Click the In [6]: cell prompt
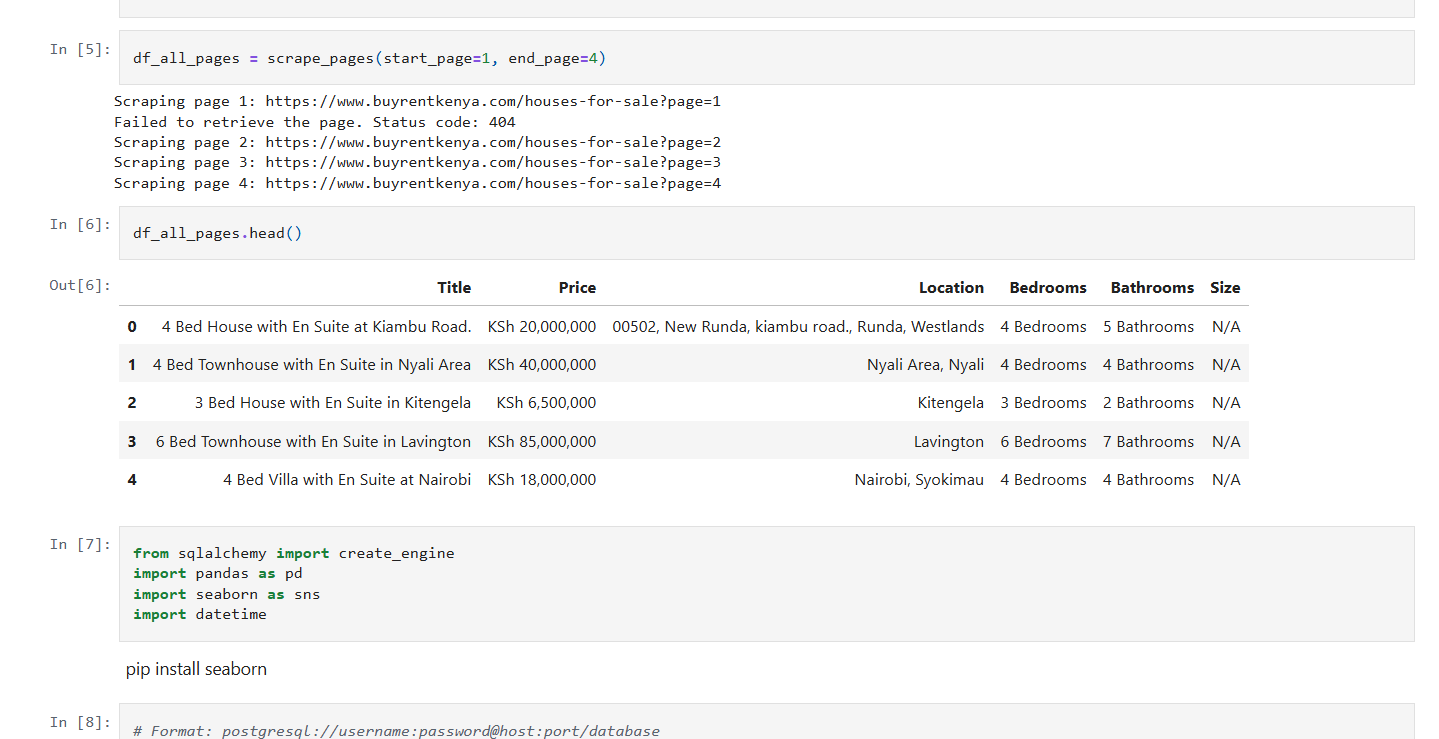Viewport: 1439px width, 739px height. [80, 224]
